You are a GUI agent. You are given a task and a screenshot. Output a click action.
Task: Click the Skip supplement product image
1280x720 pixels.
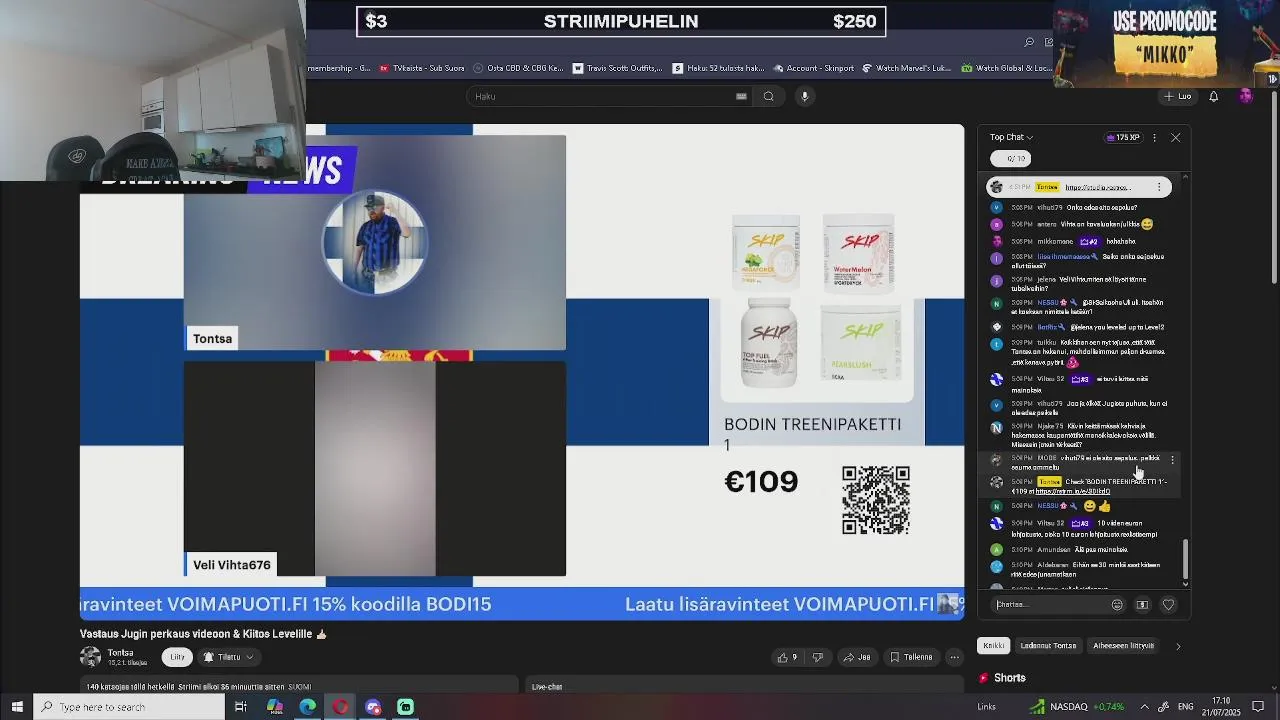[x=817, y=301]
